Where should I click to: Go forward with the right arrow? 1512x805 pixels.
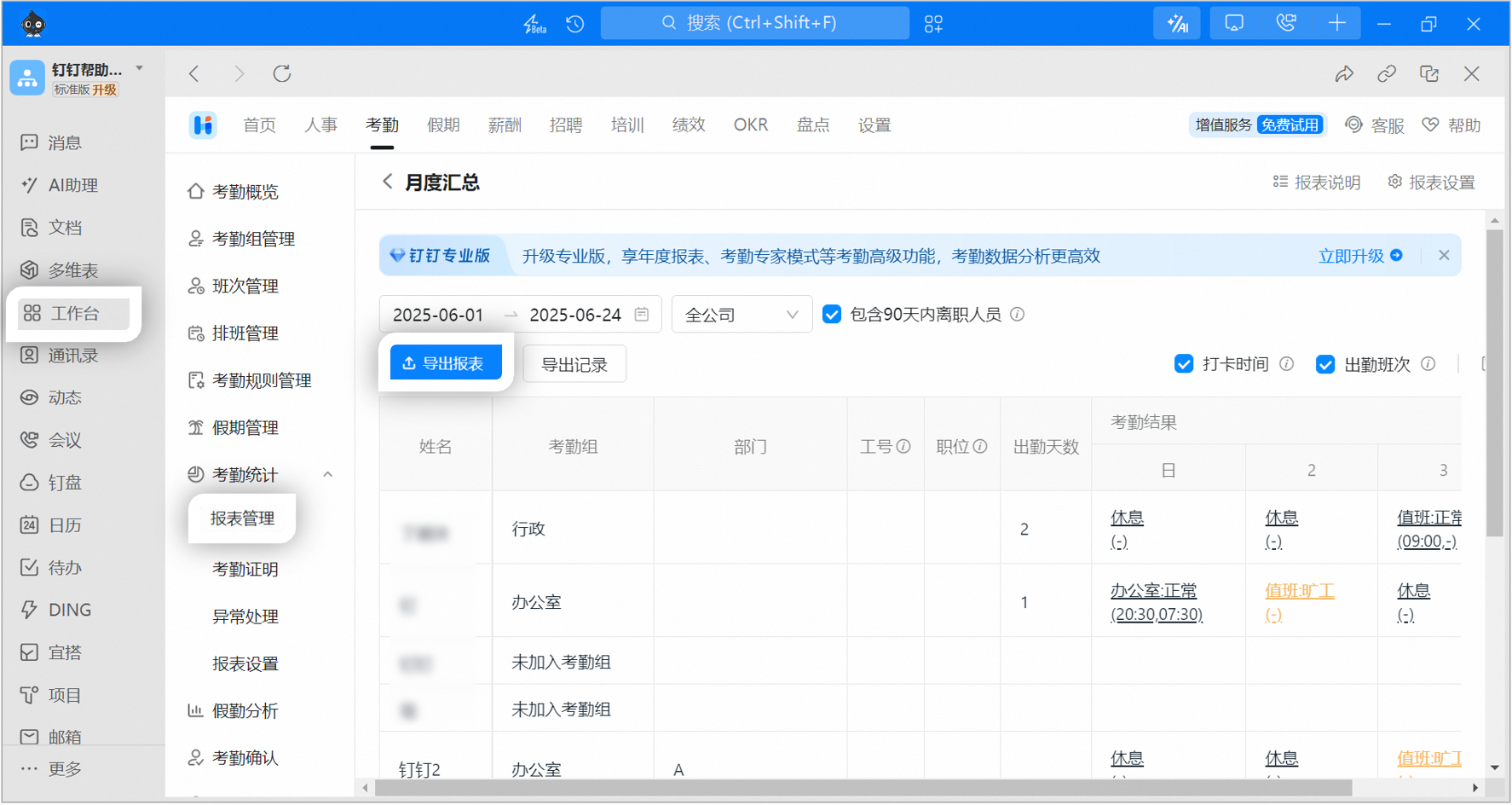point(239,74)
